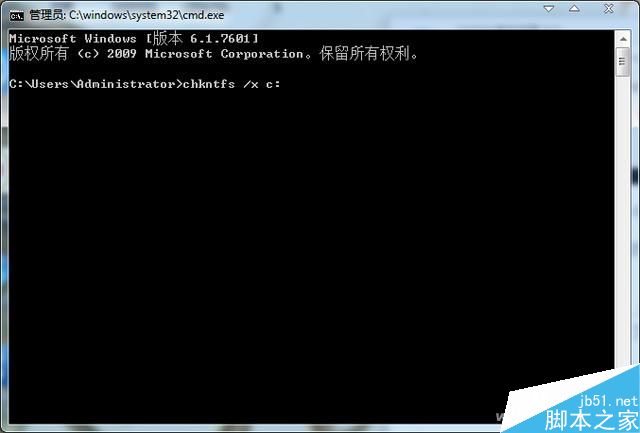Click the C:\Users\Administrator> prompt path
Image resolution: width=640 pixels, height=433 pixels.
[x=96, y=84]
